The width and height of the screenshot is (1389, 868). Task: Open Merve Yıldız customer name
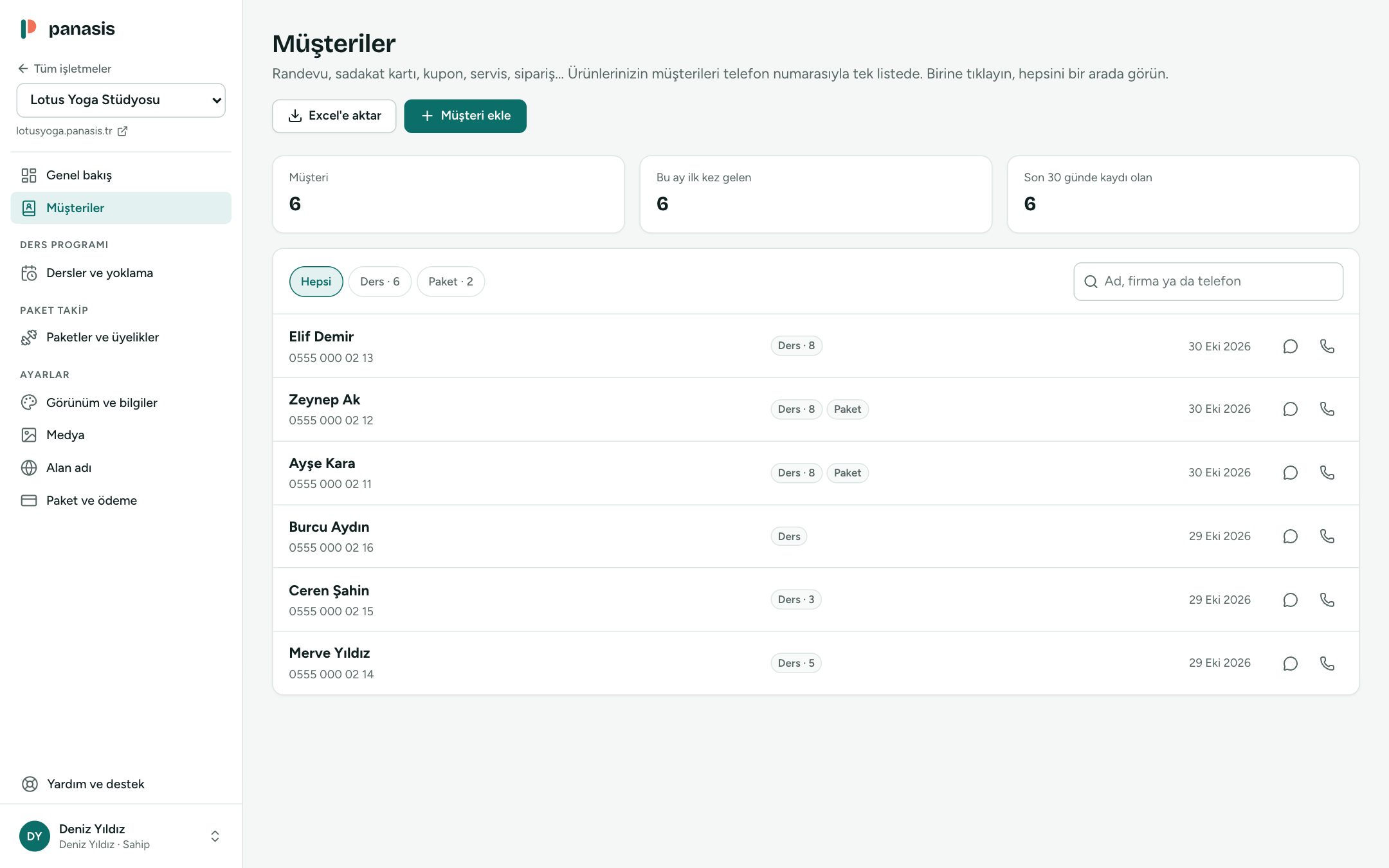point(329,653)
